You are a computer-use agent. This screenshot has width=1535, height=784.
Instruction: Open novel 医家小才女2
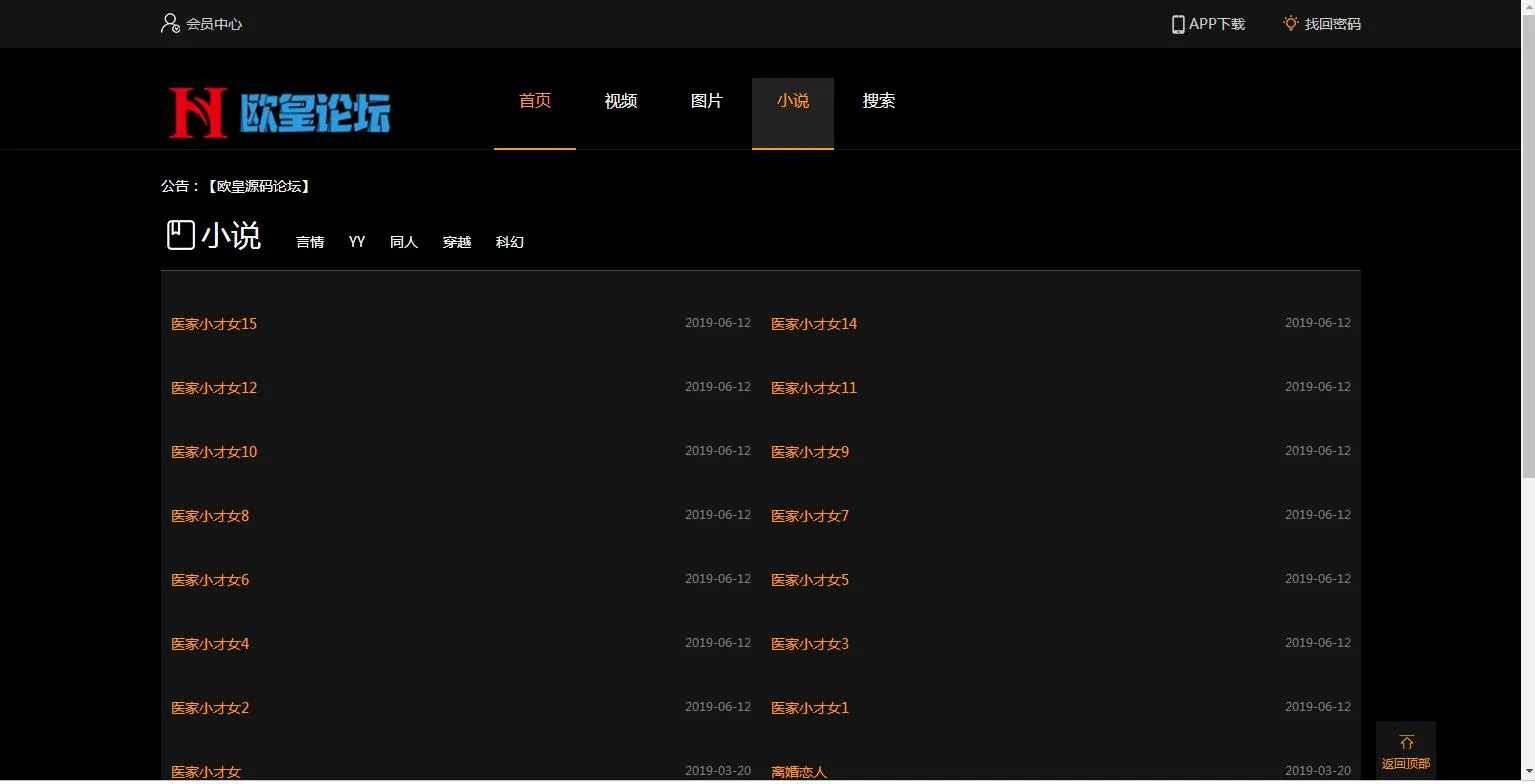pyautogui.click(x=210, y=708)
